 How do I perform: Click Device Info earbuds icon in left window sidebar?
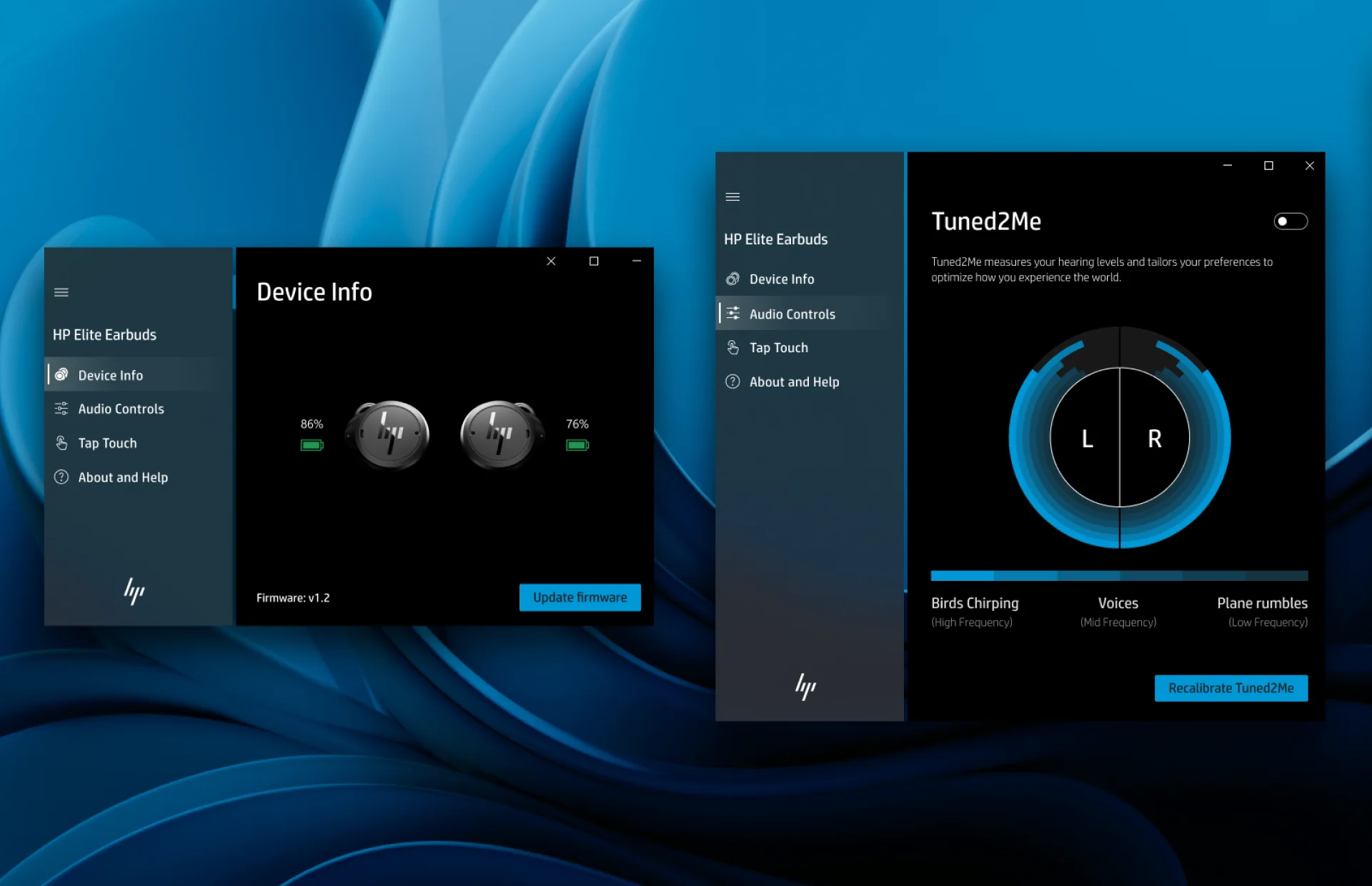pos(61,374)
